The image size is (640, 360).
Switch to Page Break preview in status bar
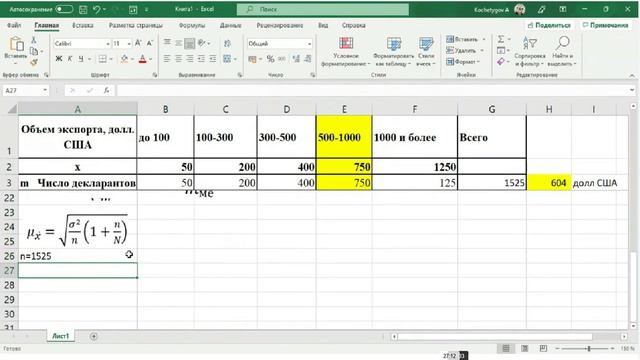pos(543,348)
